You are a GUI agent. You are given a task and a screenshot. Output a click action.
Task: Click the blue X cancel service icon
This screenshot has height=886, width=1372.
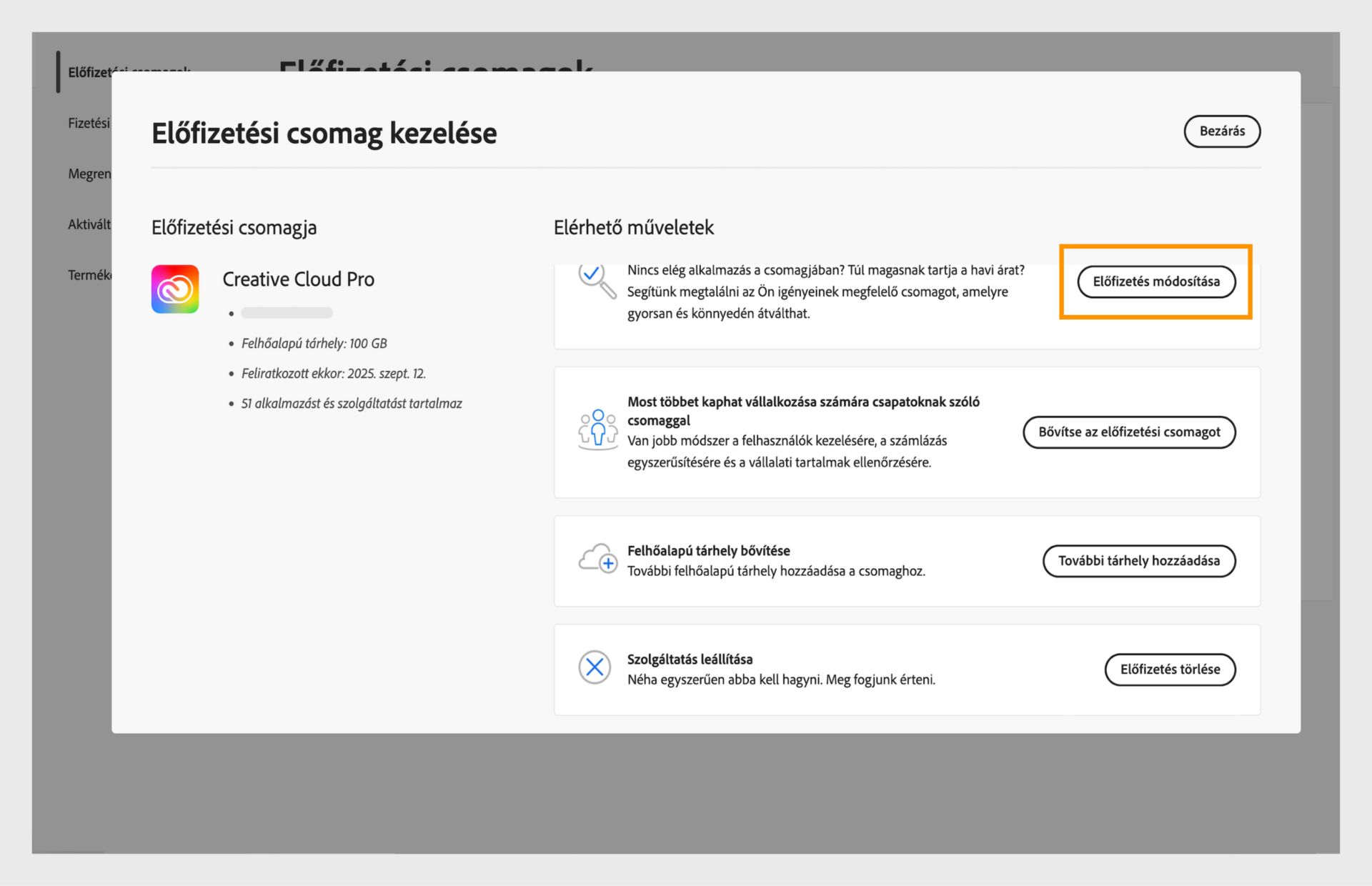point(595,667)
